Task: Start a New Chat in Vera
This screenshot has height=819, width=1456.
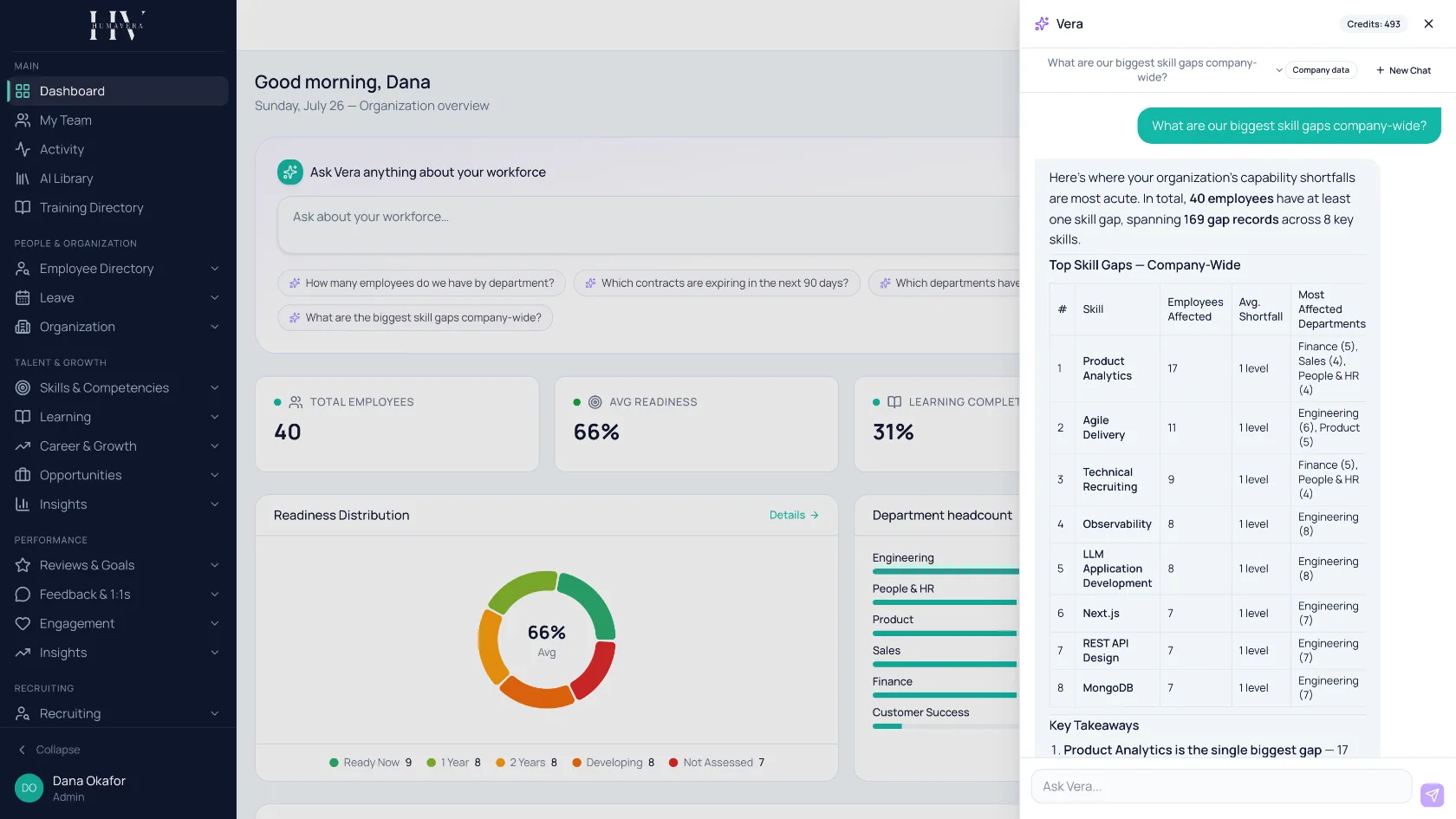Action: 1403,70
